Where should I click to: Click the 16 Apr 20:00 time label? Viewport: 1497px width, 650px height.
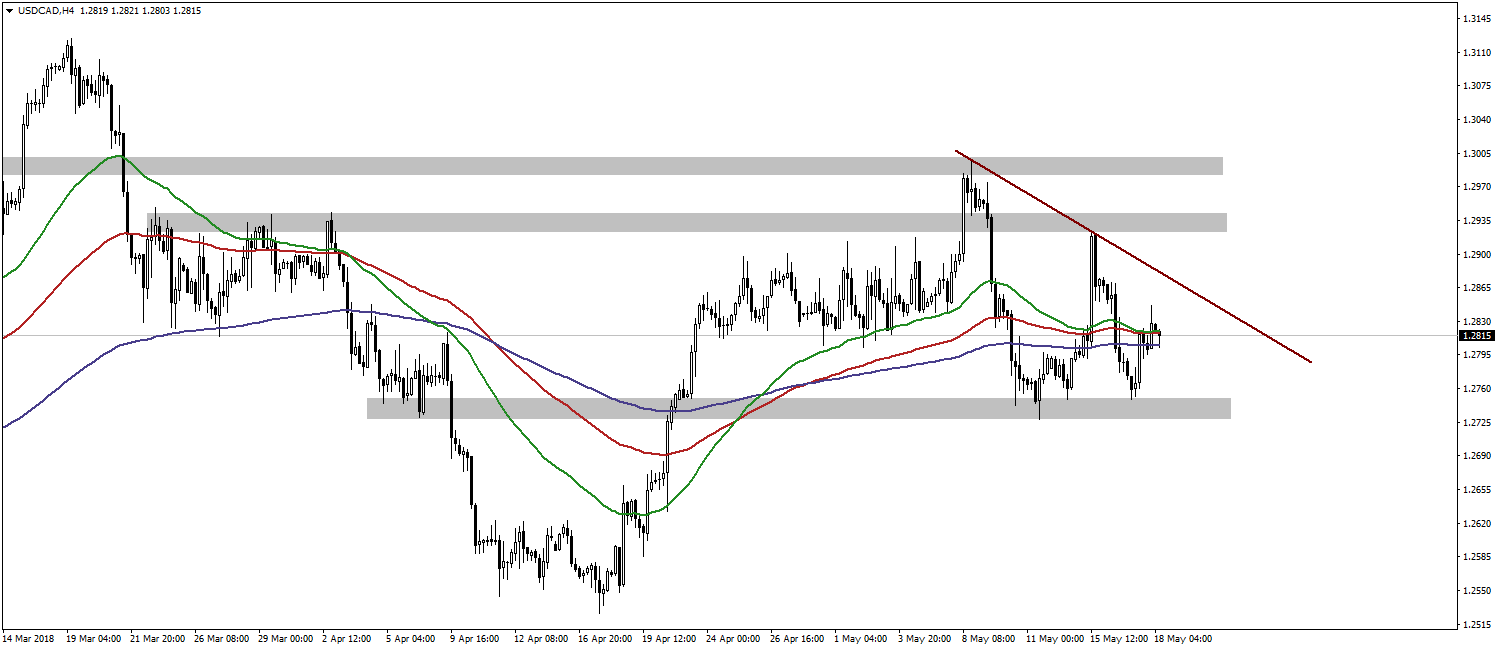point(607,637)
